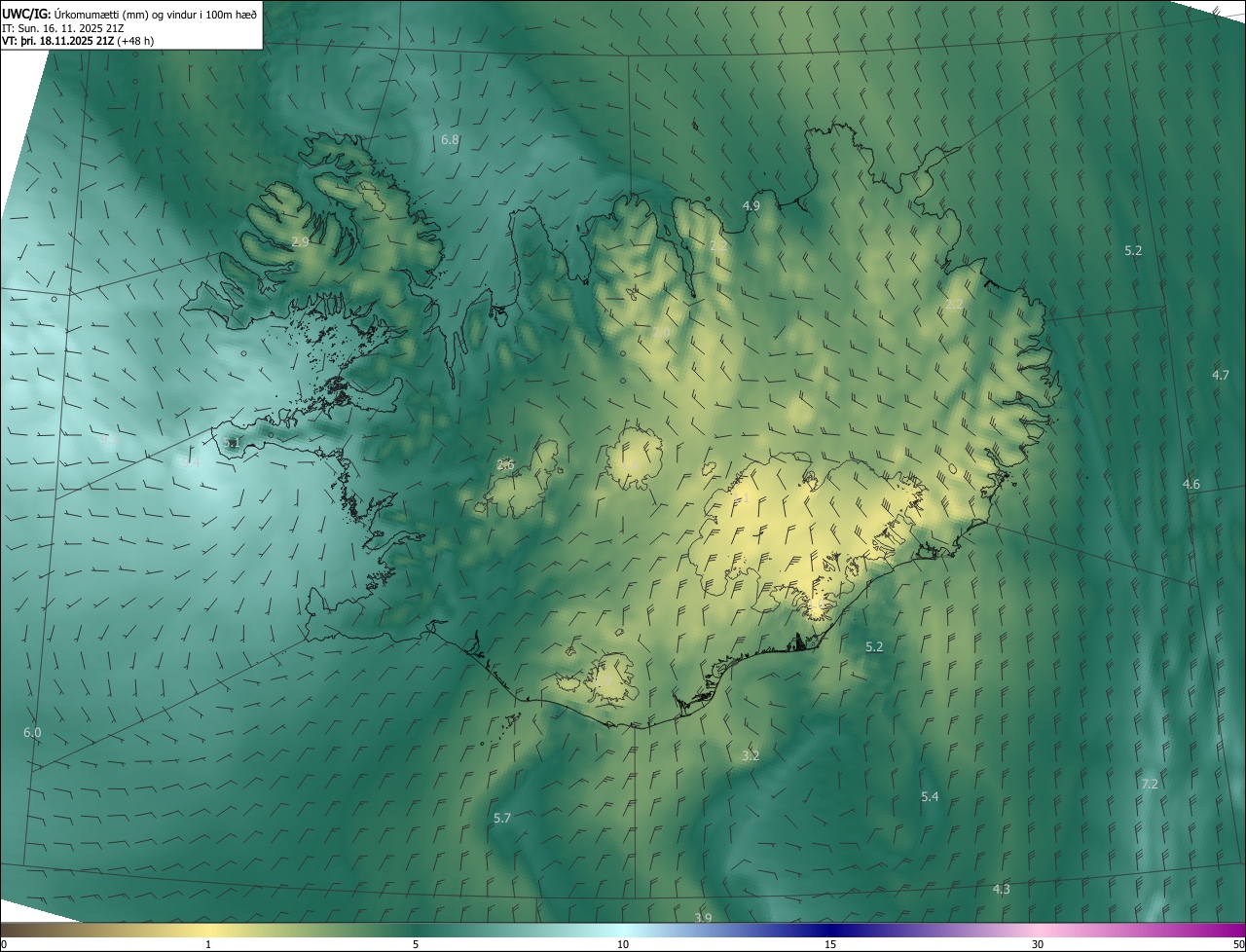Click the 2.6 value label on the map
This screenshot has height=952, width=1246.
505,465
